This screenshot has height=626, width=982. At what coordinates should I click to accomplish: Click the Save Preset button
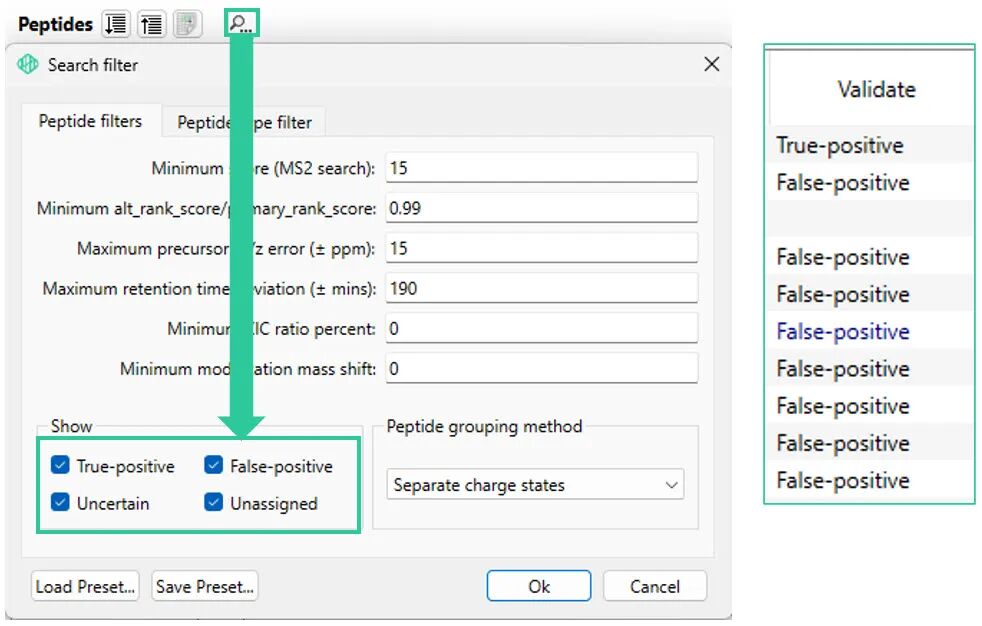click(x=205, y=586)
